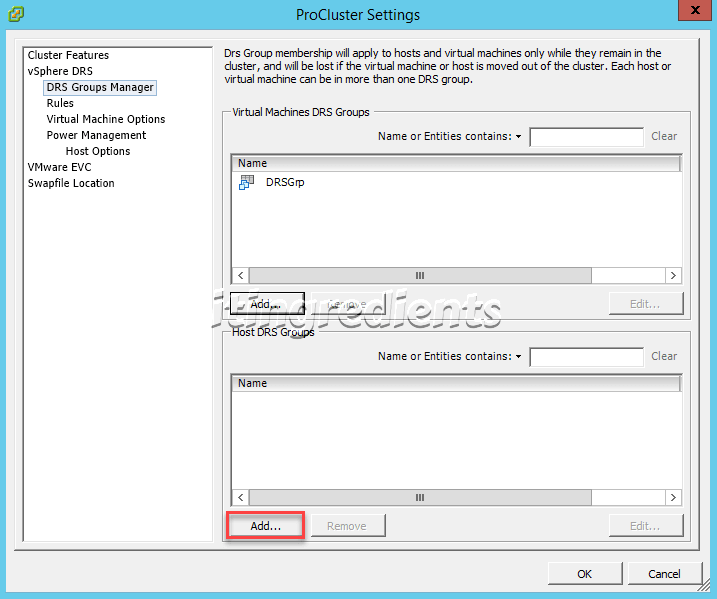Select Cluster Features in the tree
This screenshot has height=599, width=717.
tap(68, 55)
